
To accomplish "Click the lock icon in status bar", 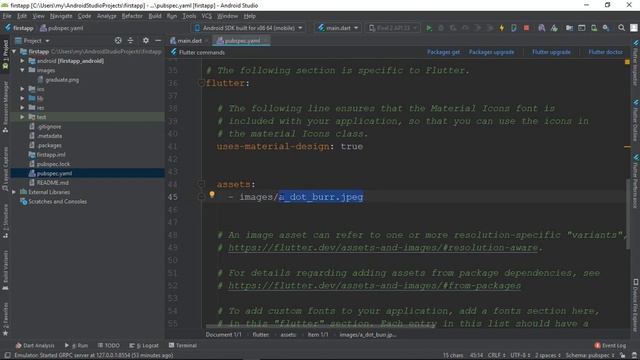I will tap(622, 355).
